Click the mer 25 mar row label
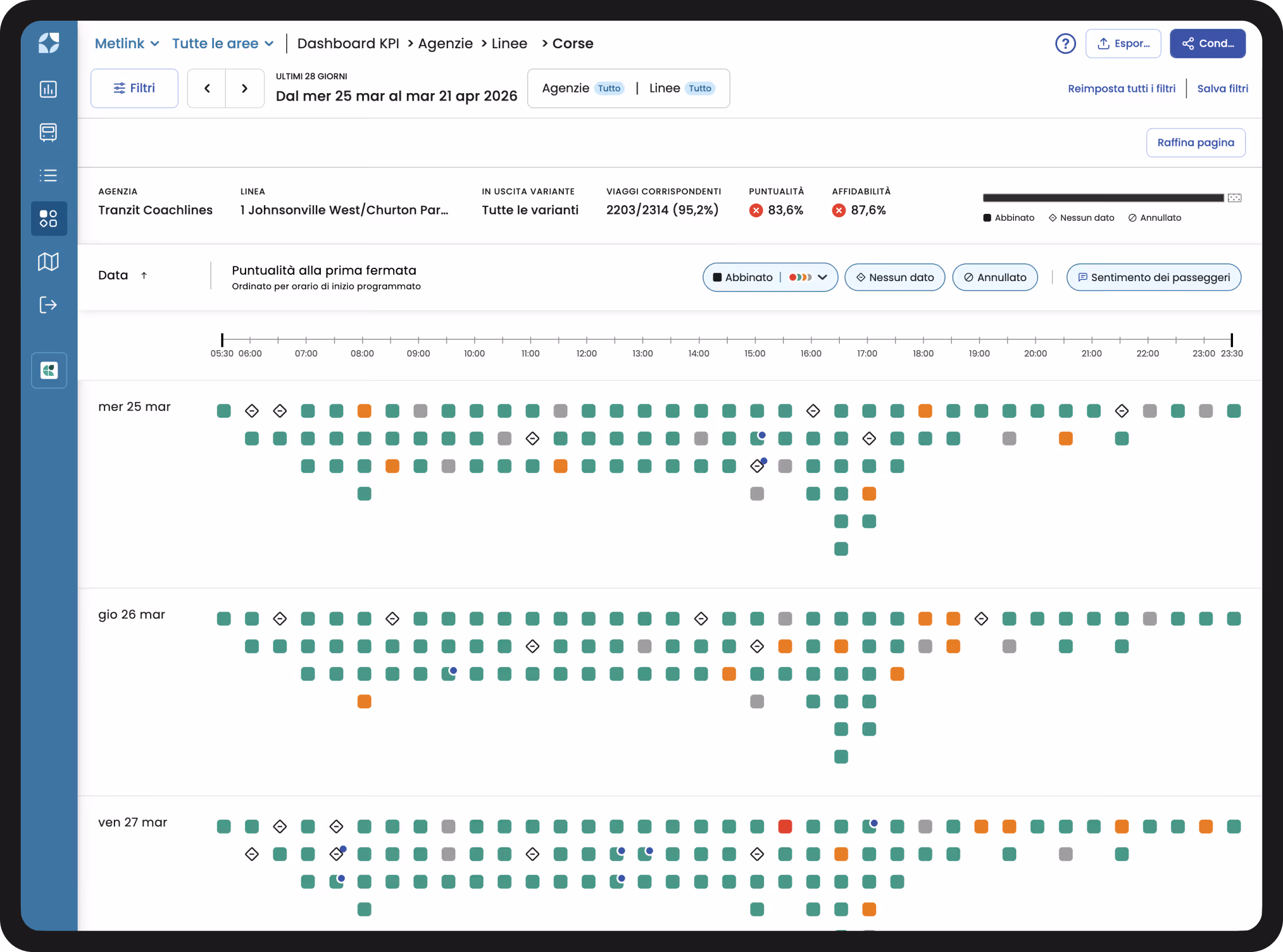This screenshot has width=1283, height=952. point(135,407)
